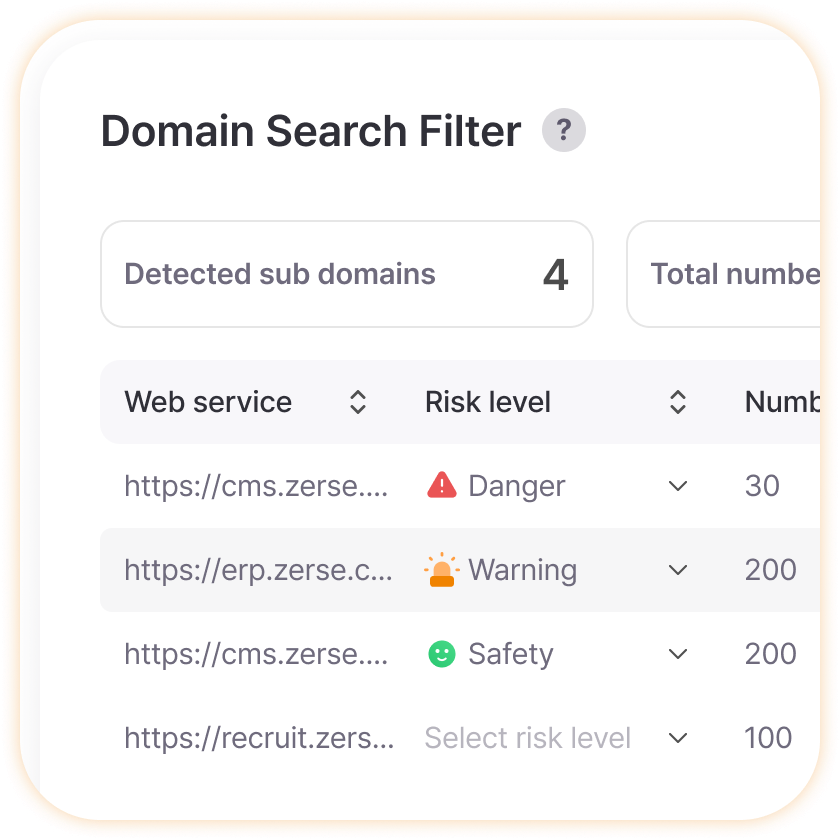This screenshot has height=840, width=840.
Task: Click the help question mark icon
Action: [x=564, y=130]
